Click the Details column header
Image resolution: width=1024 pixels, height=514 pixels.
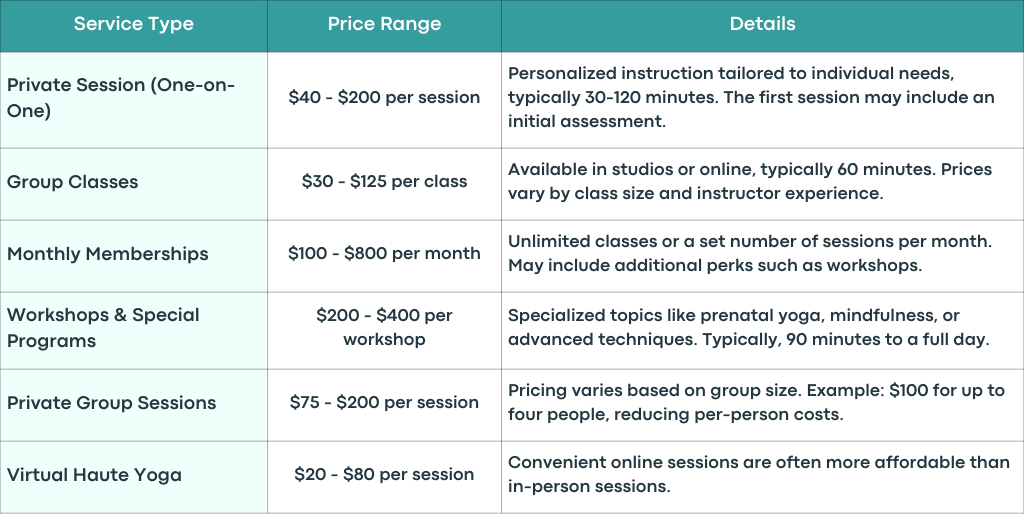tap(762, 24)
